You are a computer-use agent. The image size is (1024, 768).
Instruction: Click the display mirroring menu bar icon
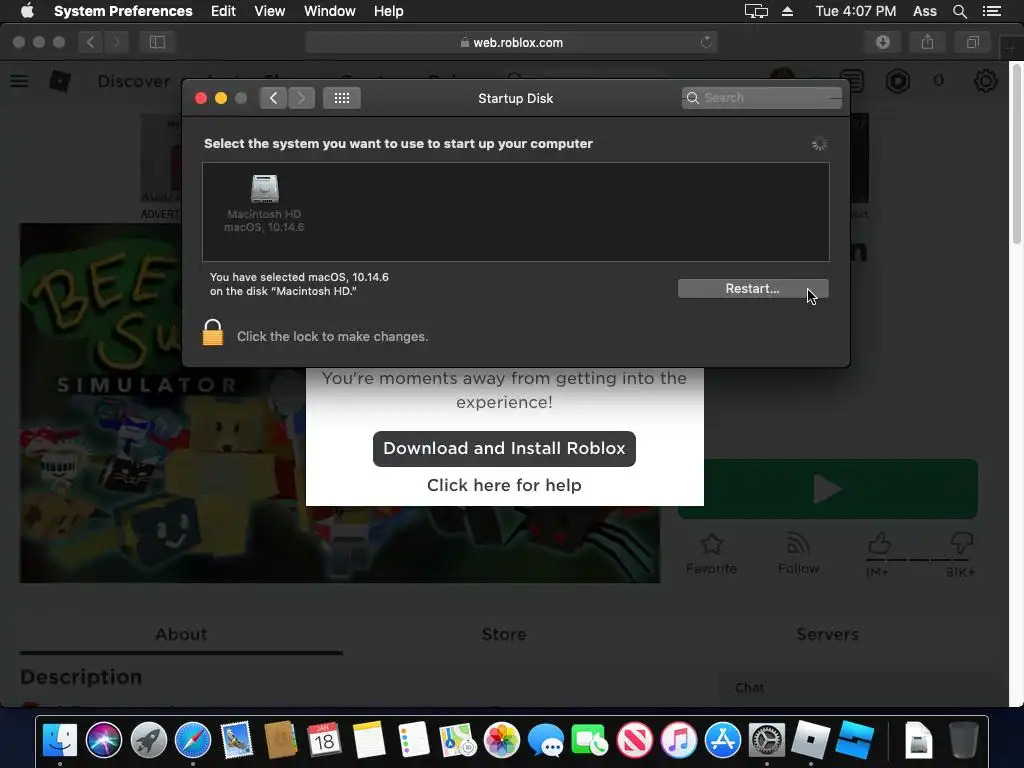pyautogui.click(x=756, y=11)
